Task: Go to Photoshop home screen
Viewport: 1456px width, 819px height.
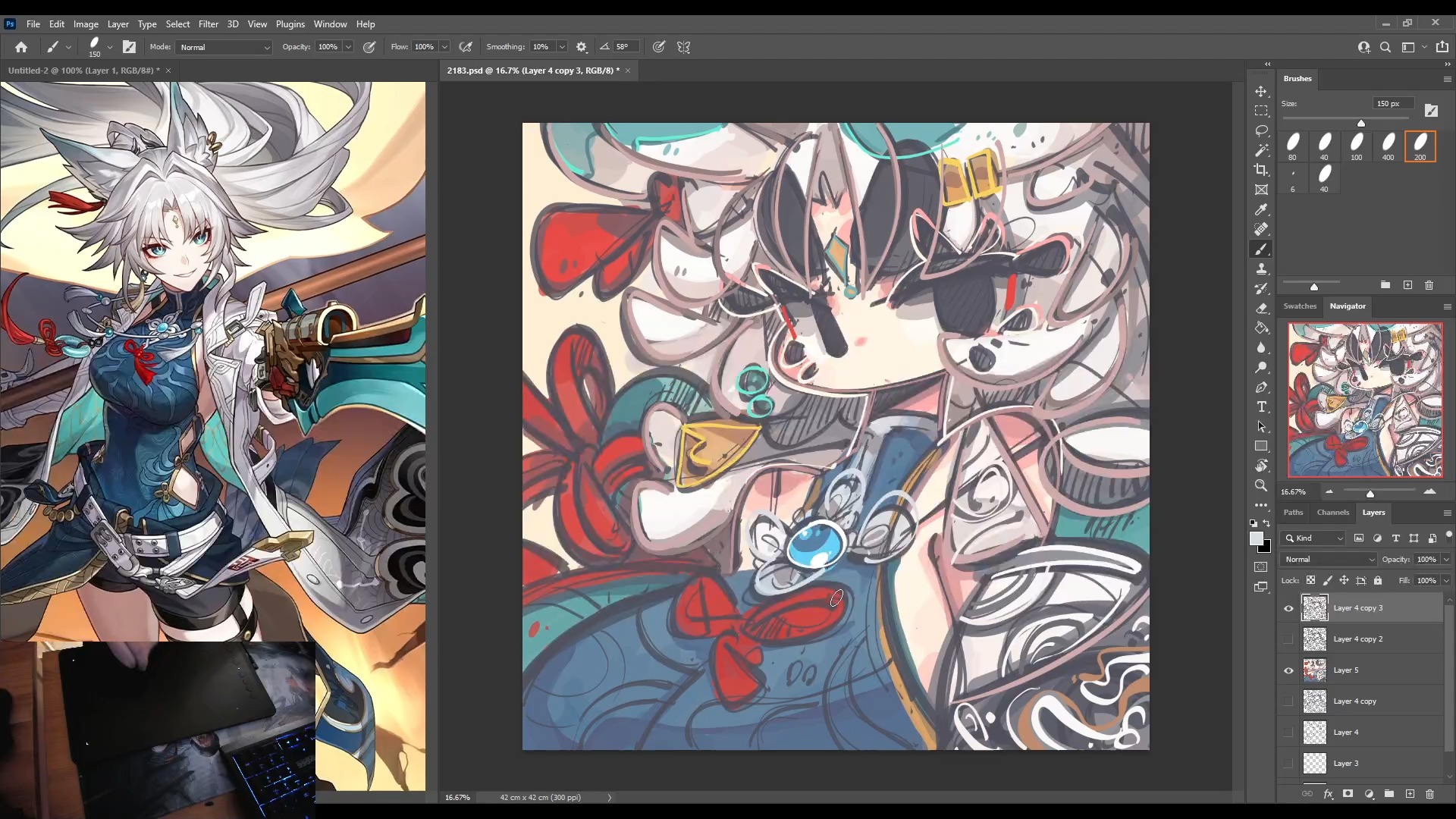Action: (20, 47)
